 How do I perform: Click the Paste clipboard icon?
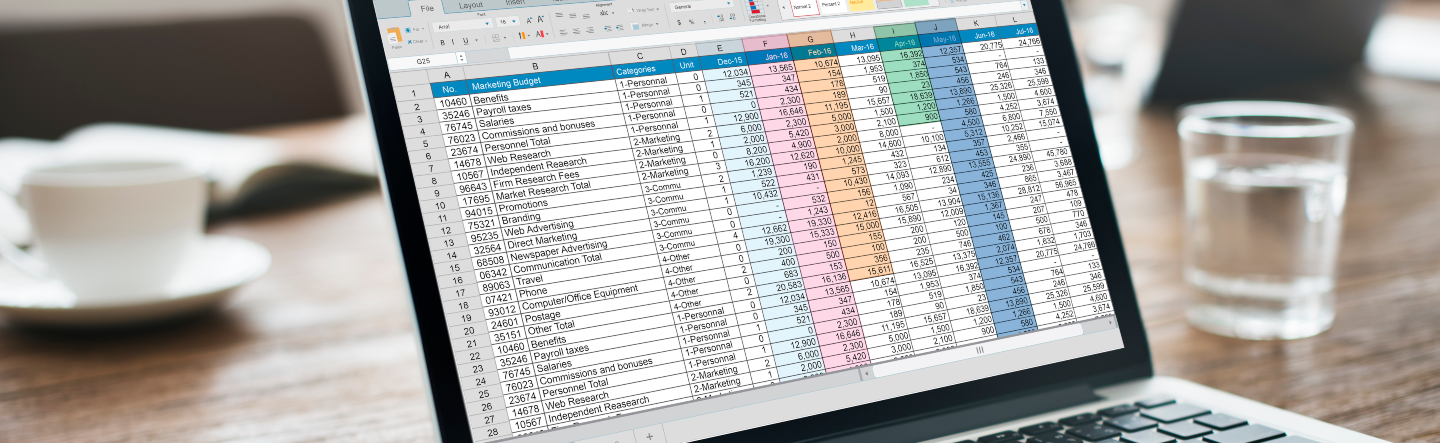coord(394,36)
